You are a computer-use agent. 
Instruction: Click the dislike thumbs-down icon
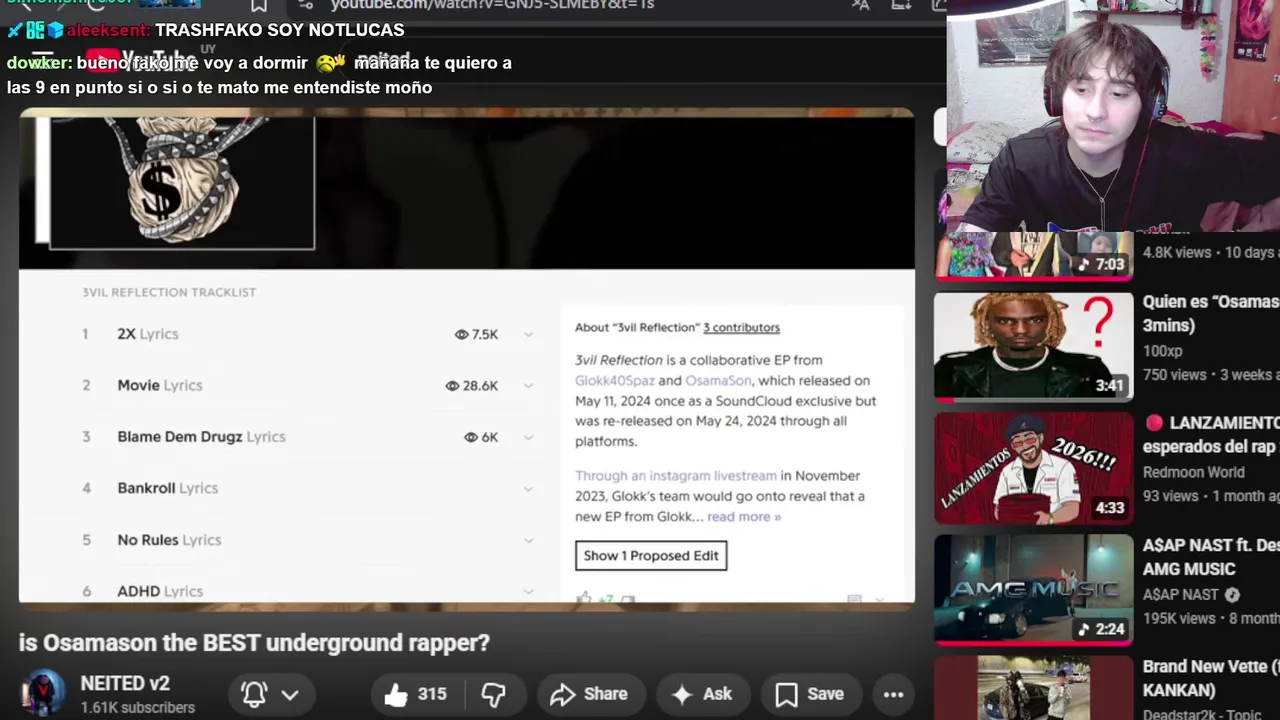click(x=493, y=694)
